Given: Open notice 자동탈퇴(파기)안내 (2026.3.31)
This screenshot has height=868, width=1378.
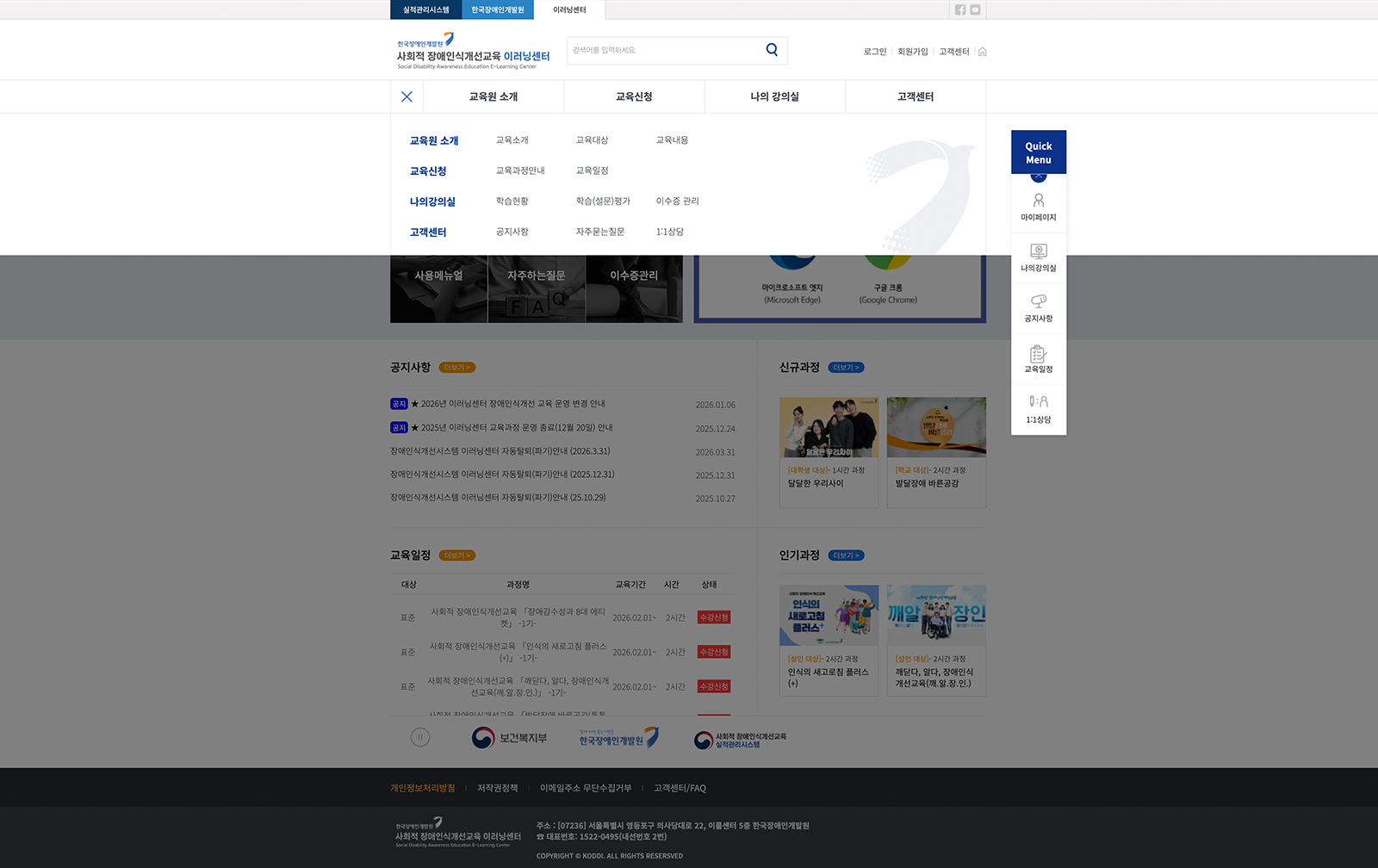Looking at the screenshot, I should click(500, 451).
